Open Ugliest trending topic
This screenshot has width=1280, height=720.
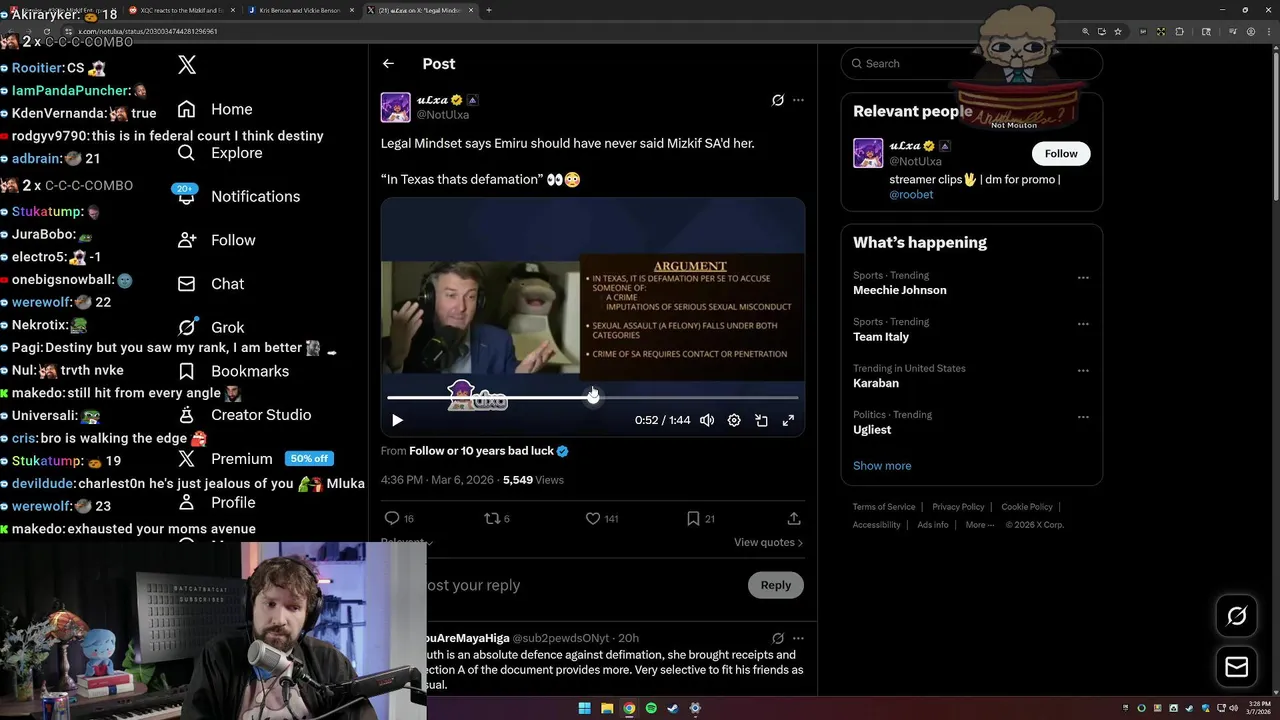pos(872,430)
